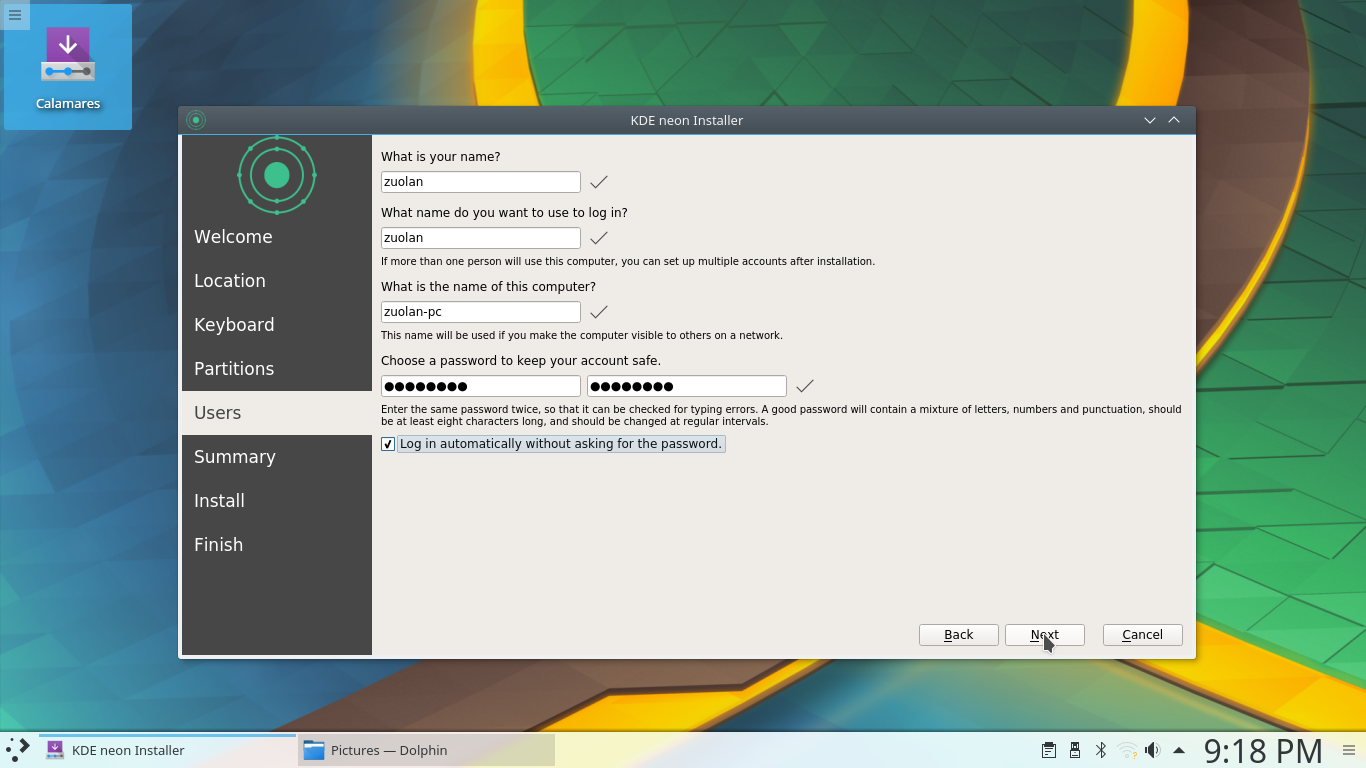Viewport: 1366px width, 768px height.
Task: Click the Back button
Action: tap(959, 635)
